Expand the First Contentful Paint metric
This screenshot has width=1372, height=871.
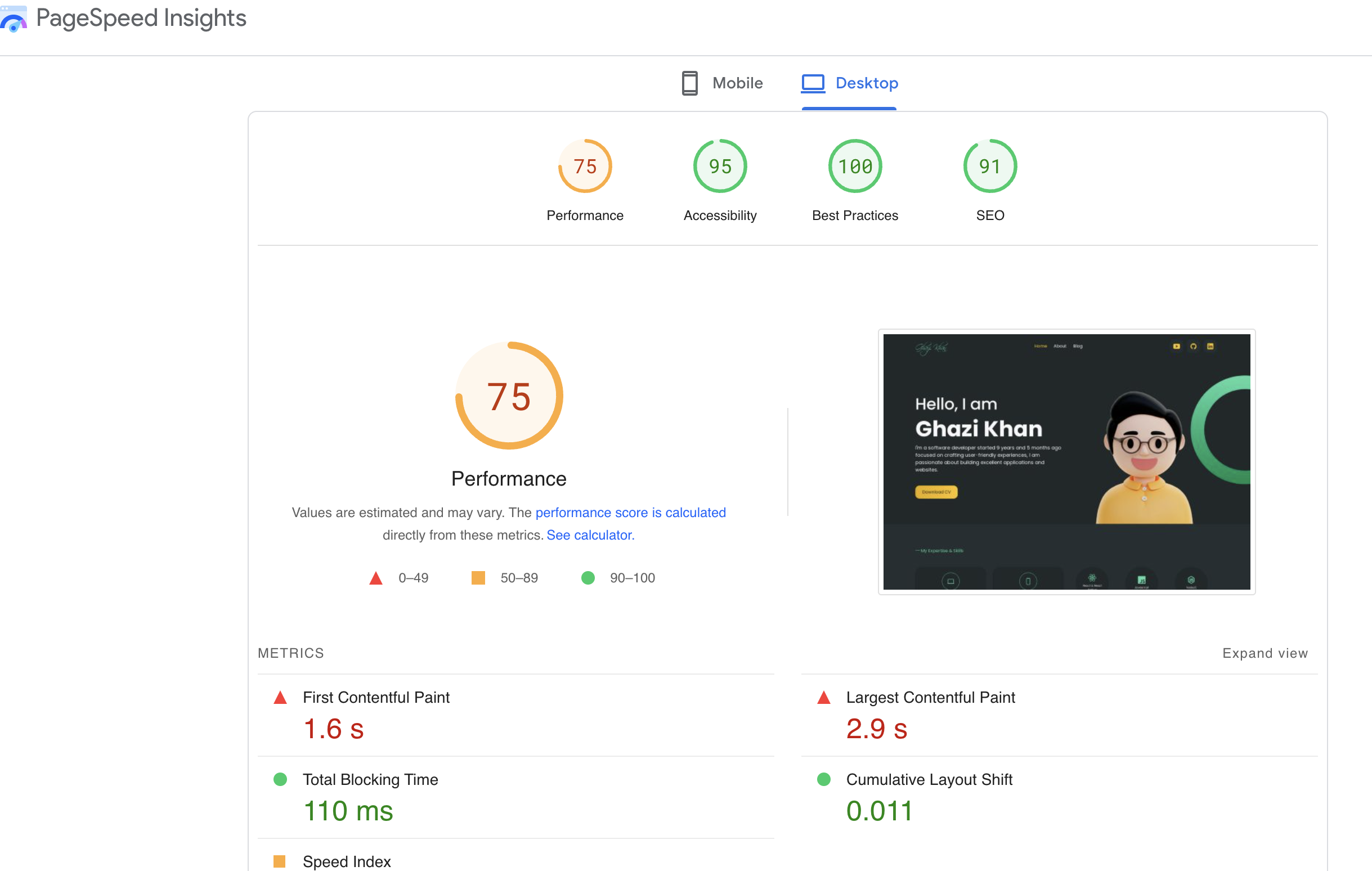tap(376, 698)
